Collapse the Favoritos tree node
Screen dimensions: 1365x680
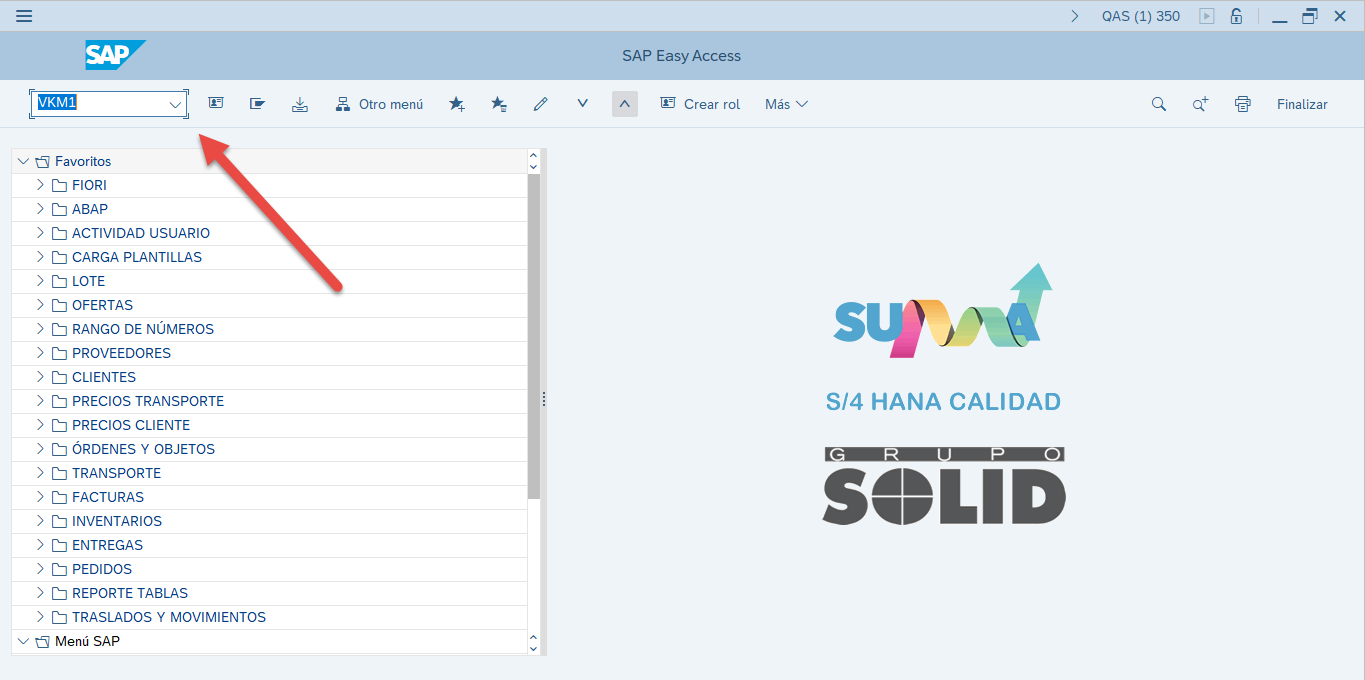(23, 161)
